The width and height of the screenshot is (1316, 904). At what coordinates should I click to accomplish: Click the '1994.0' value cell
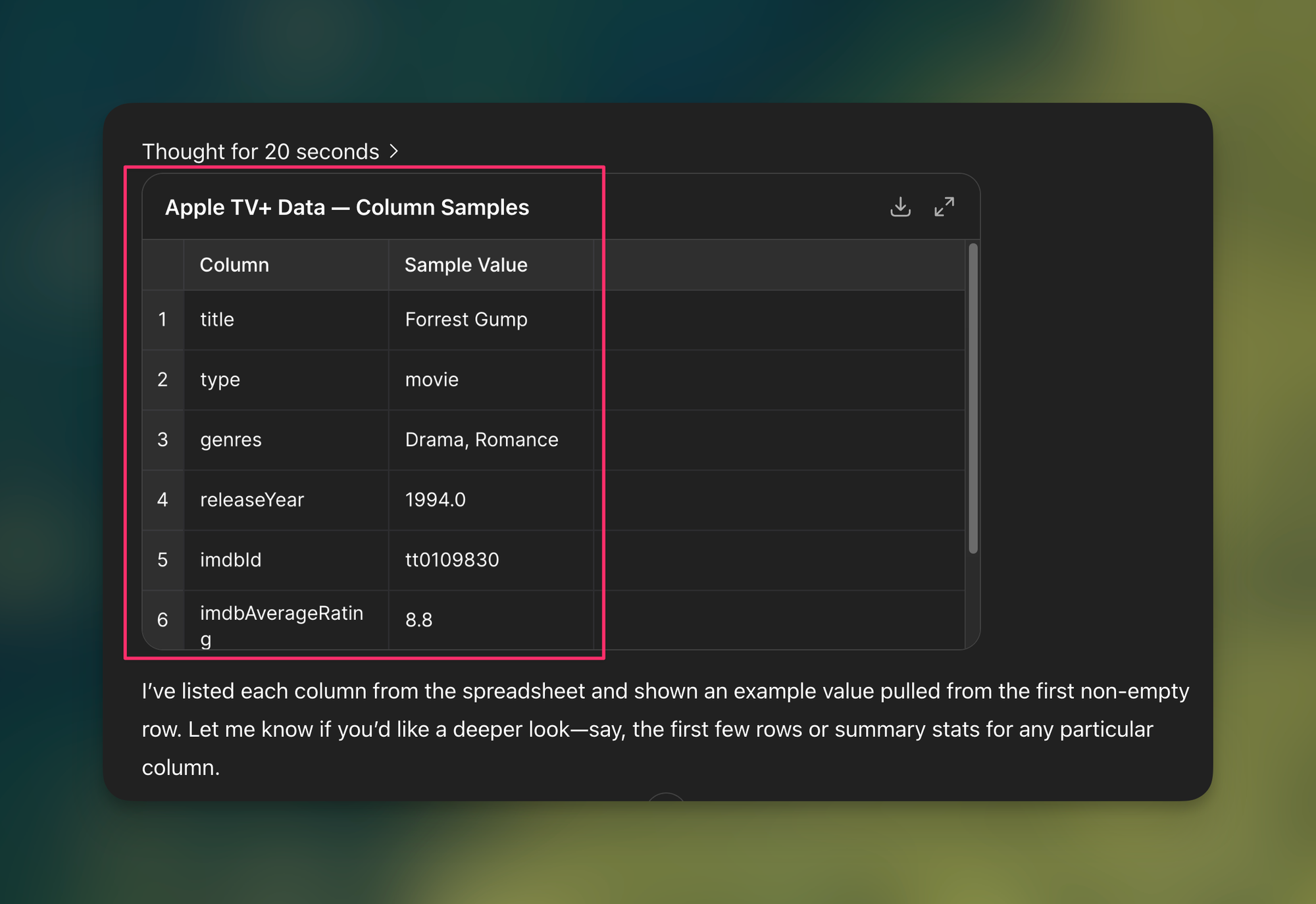coord(491,500)
